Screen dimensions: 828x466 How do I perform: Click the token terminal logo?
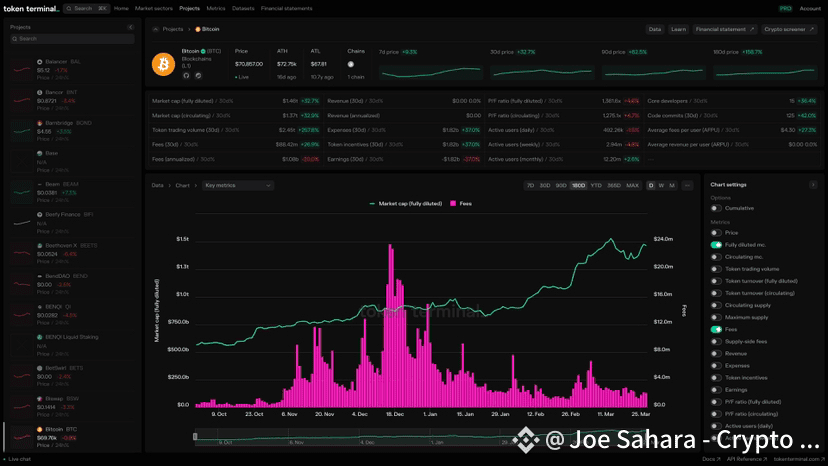[x=31, y=8]
